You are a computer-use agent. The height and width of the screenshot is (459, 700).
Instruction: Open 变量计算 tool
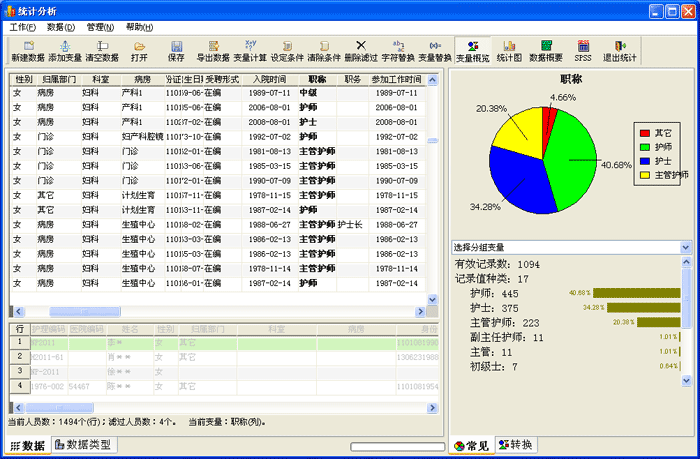pyautogui.click(x=250, y=51)
